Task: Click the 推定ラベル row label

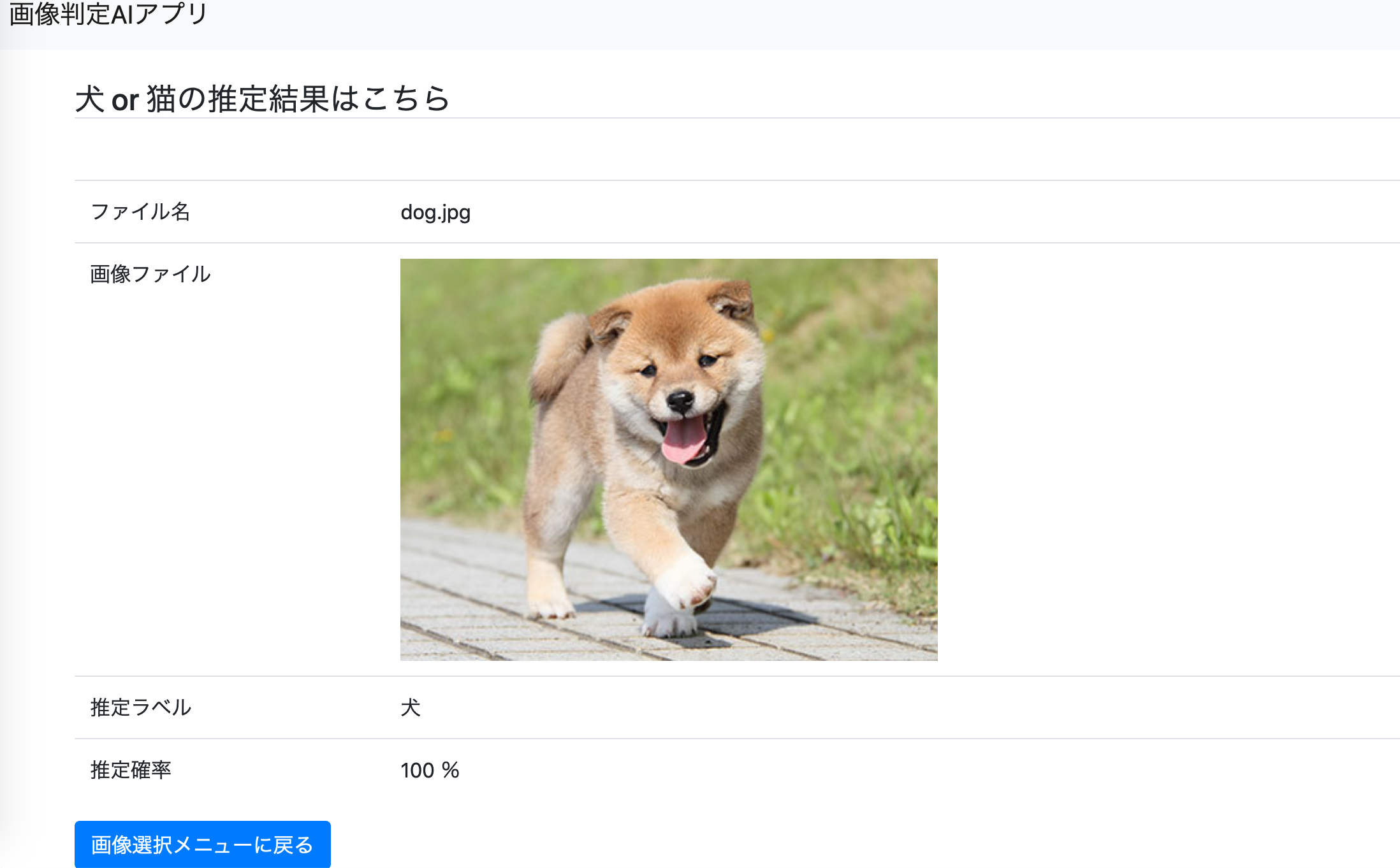Action: (x=140, y=707)
